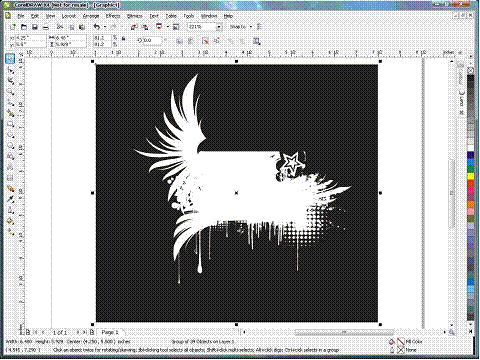The image size is (480, 360).
Task: Pick the yellow swatch in color palette
Action: tap(470, 176)
